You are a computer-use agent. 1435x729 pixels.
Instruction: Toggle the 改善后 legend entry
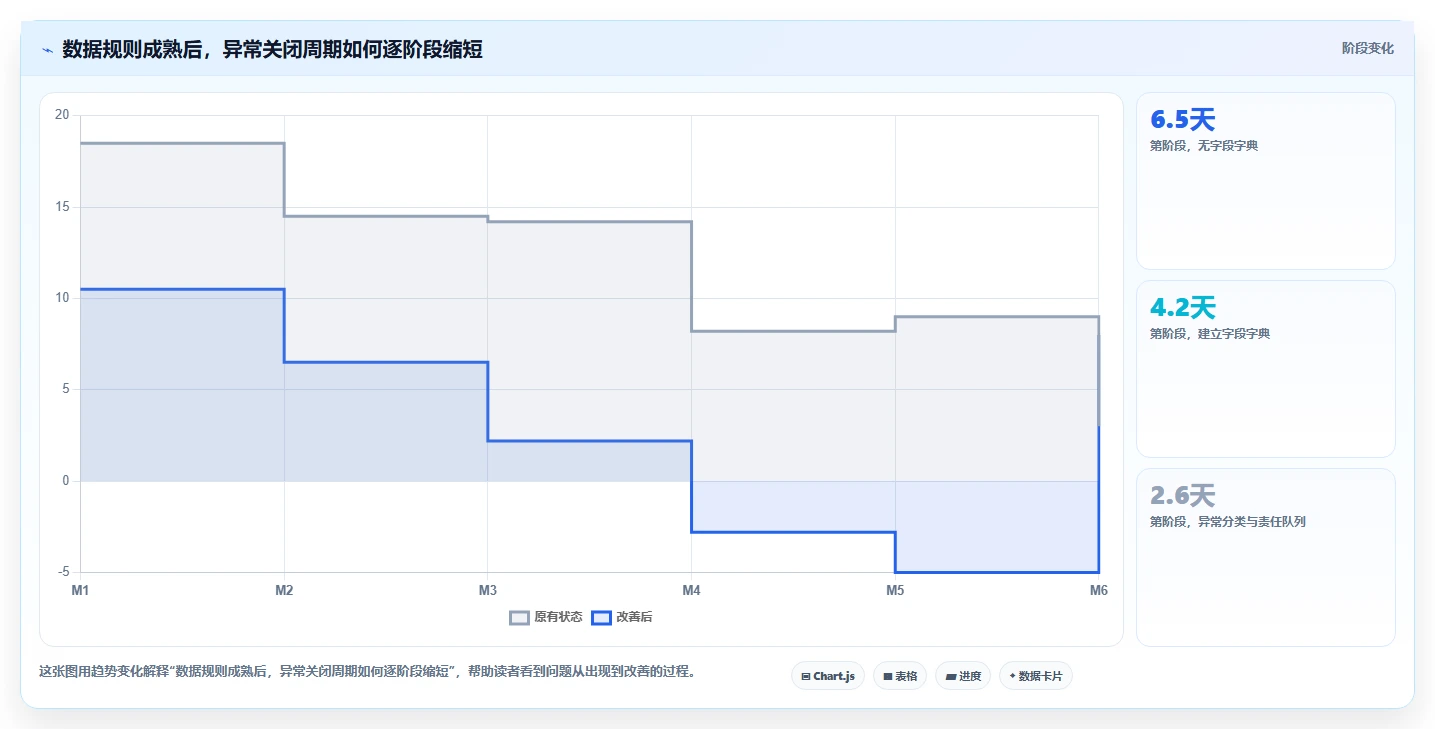[622, 617]
